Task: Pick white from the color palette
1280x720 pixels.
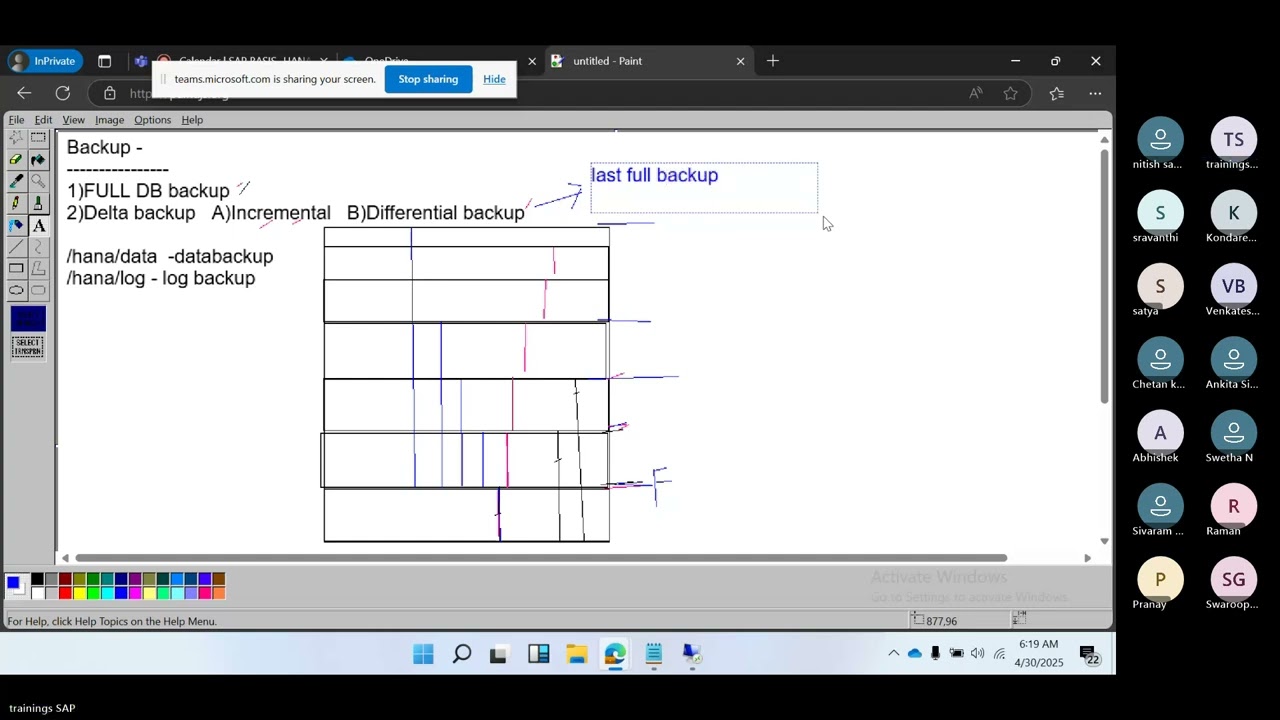Action: pos(37,593)
